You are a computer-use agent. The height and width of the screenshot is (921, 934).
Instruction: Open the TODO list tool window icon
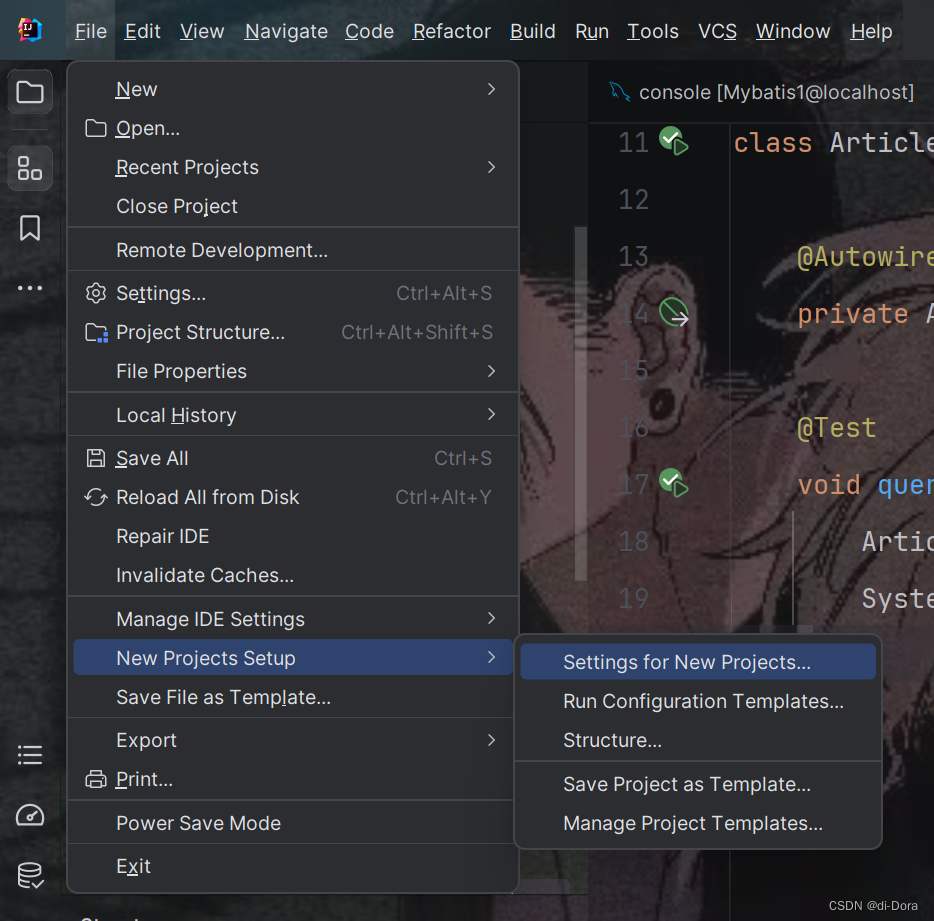(30, 755)
